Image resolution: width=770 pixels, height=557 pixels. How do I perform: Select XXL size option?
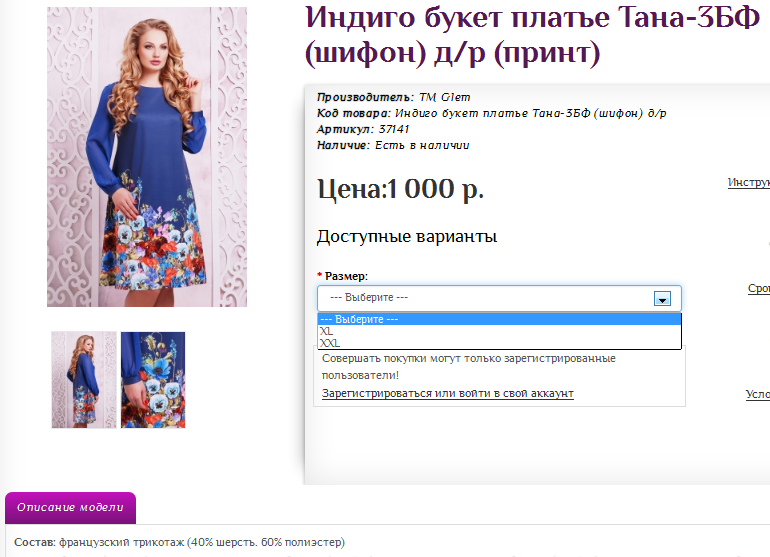coord(499,343)
